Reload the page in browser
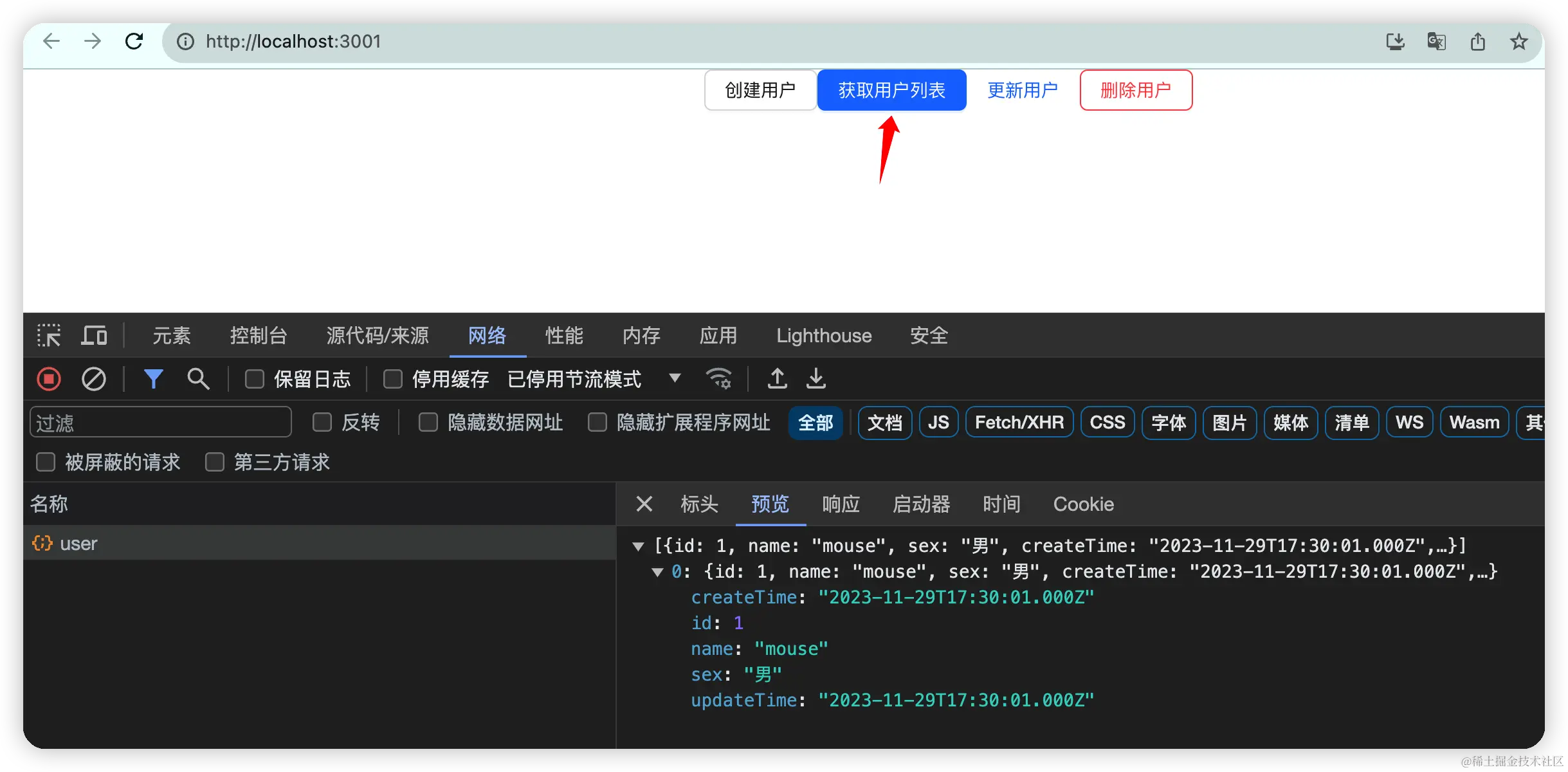Image resolution: width=1568 pixels, height=772 pixels. click(x=134, y=42)
